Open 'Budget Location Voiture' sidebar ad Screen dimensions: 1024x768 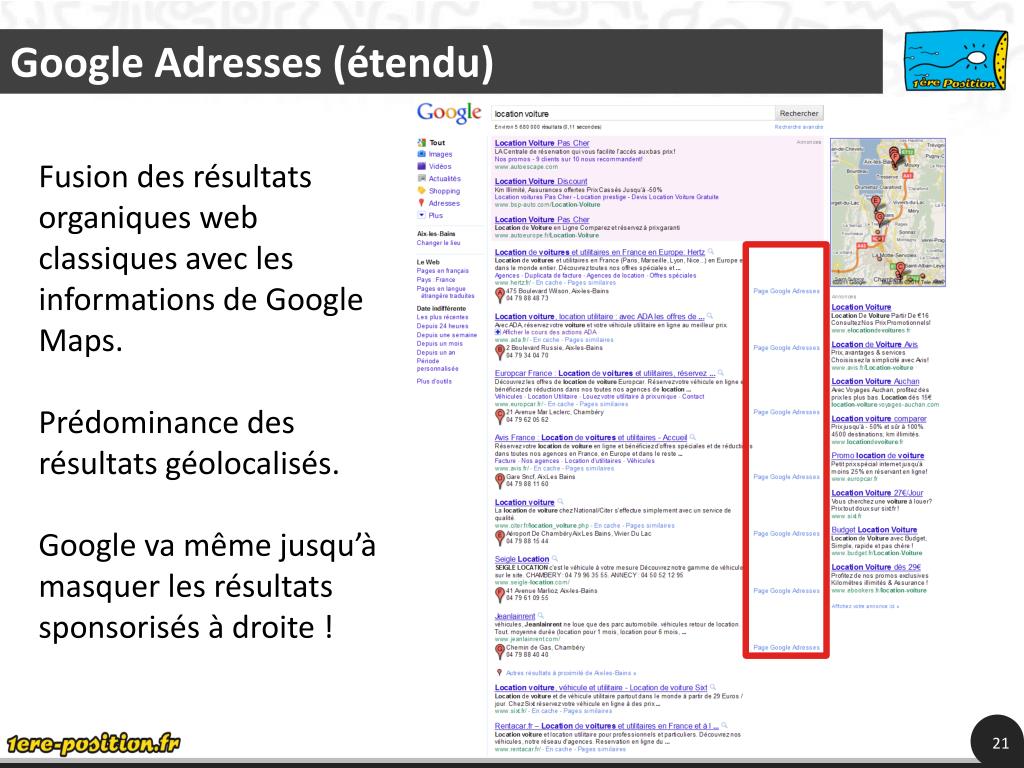(x=874, y=530)
